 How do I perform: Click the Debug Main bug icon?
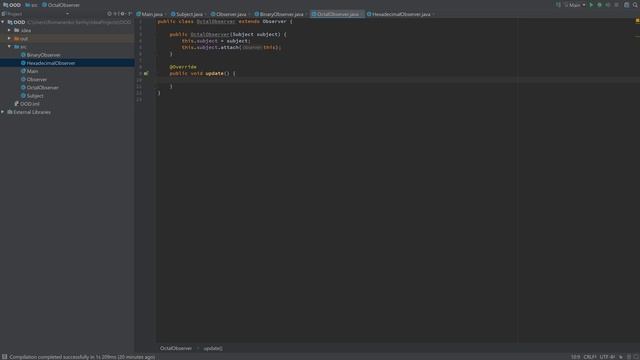click(600, 5)
